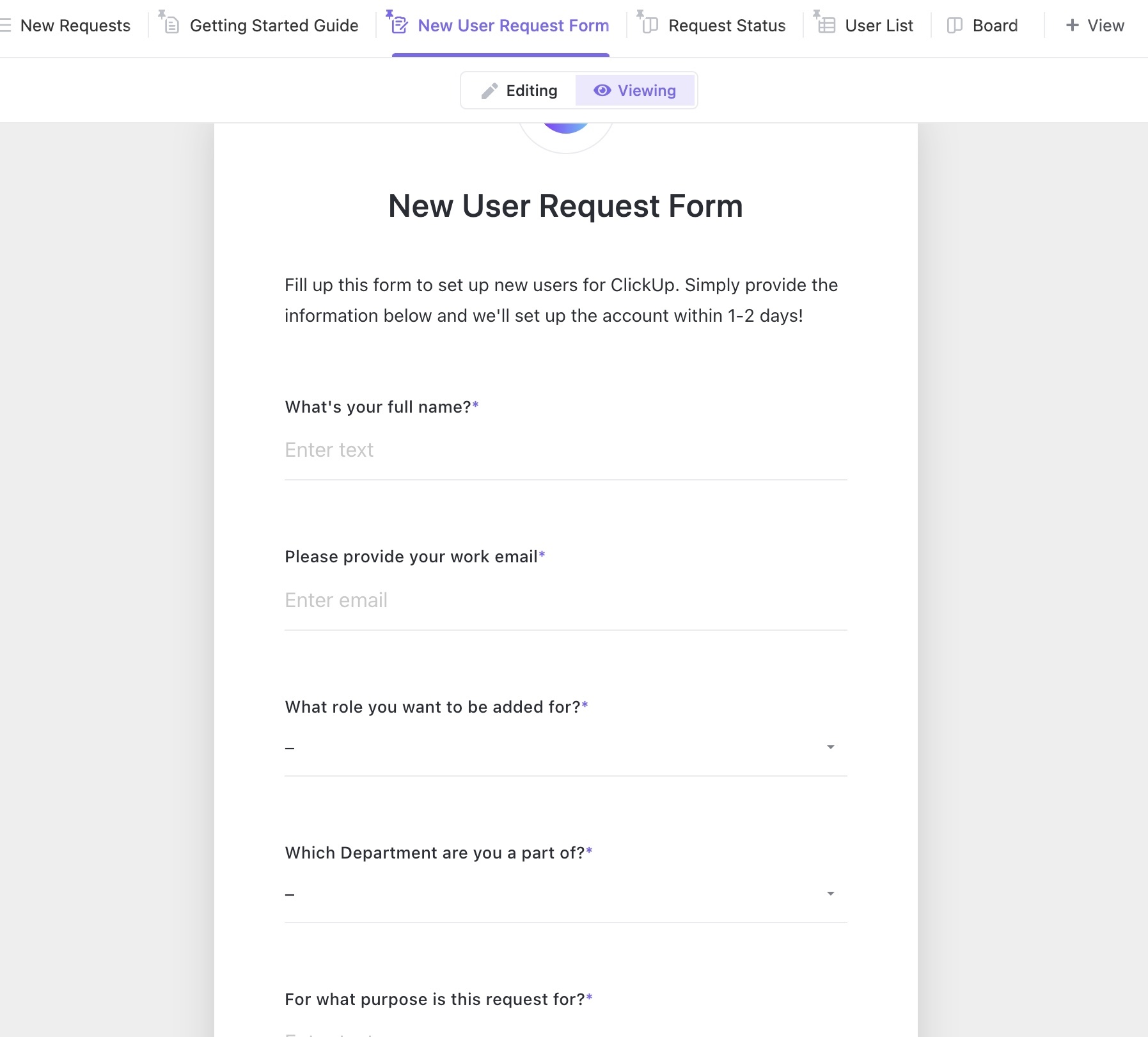Viewport: 1148px width, 1037px height.
Task: Expand the Department dropdown arrow
Action: [x=830, y=894]
